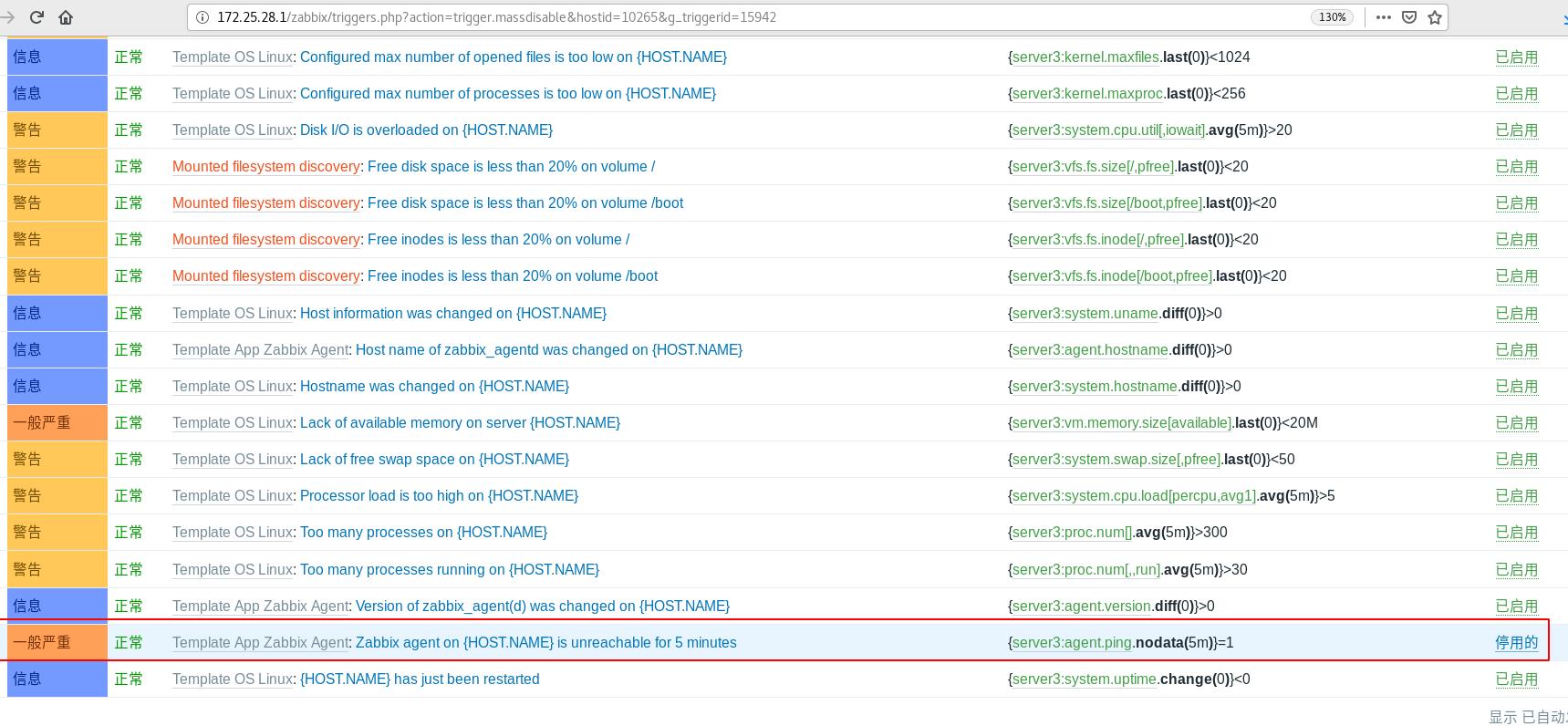Viewport: 1568px width, 726px height.
Task: Open 'Host information was changed' trigger
Action: (x=453, y=313)
